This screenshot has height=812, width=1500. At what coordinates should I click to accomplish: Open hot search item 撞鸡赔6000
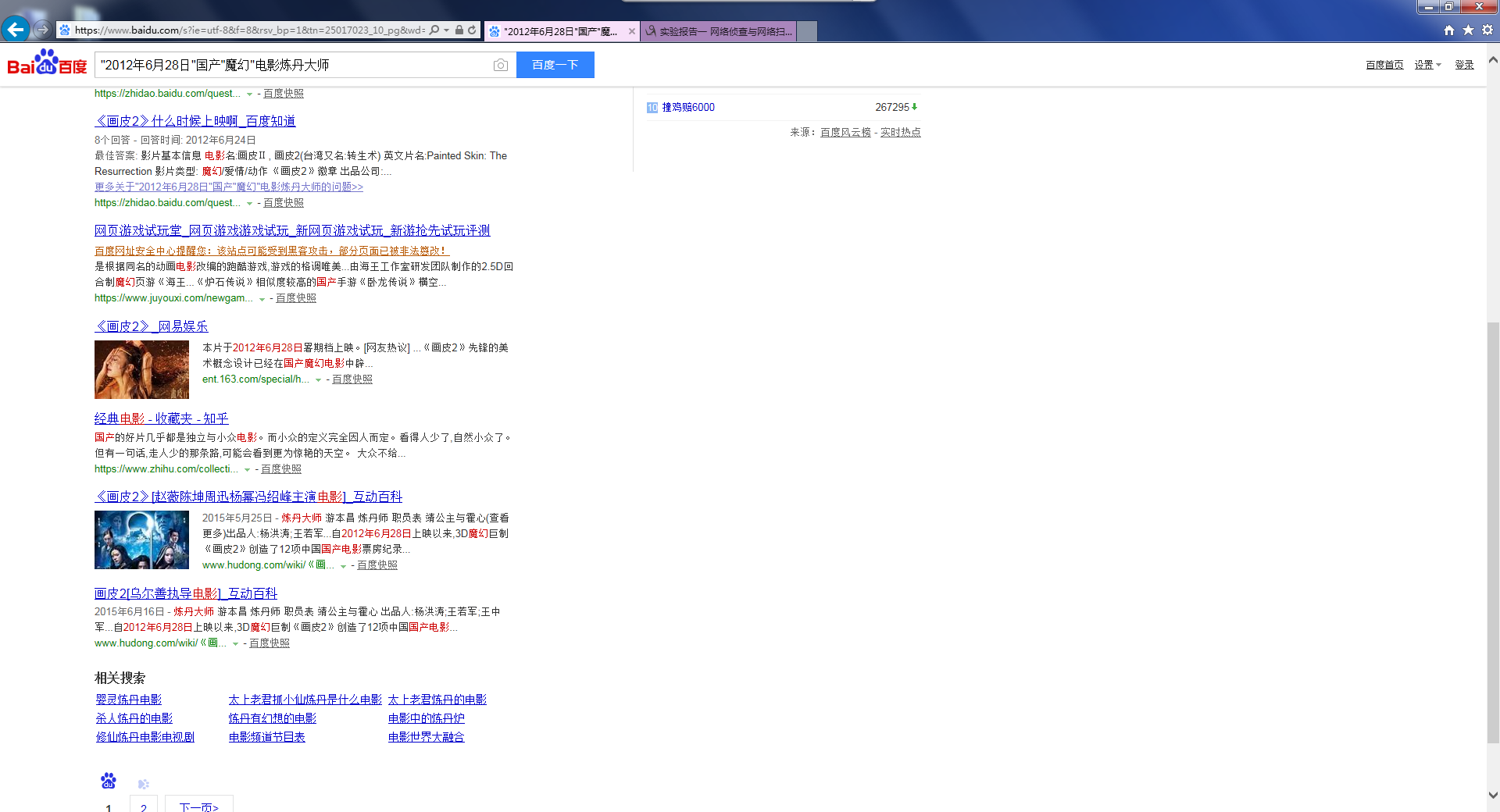[688, 107]
